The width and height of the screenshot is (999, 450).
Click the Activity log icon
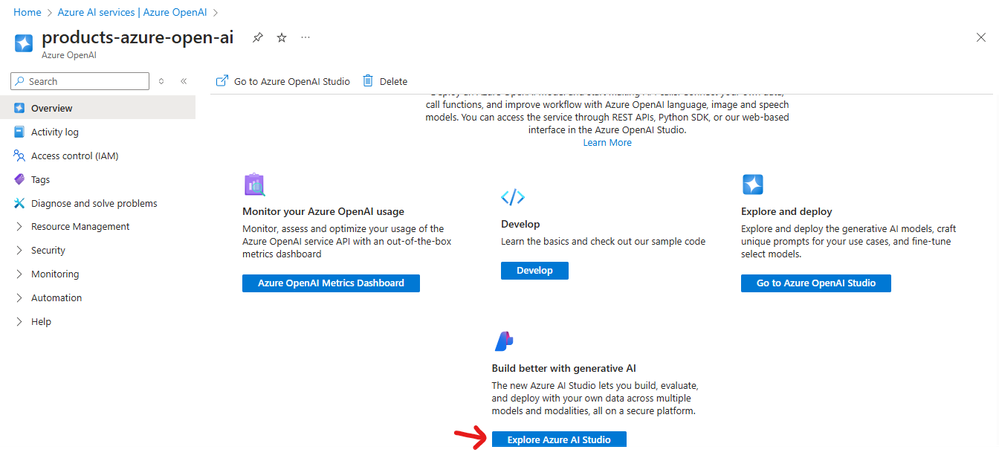point(19,132)
